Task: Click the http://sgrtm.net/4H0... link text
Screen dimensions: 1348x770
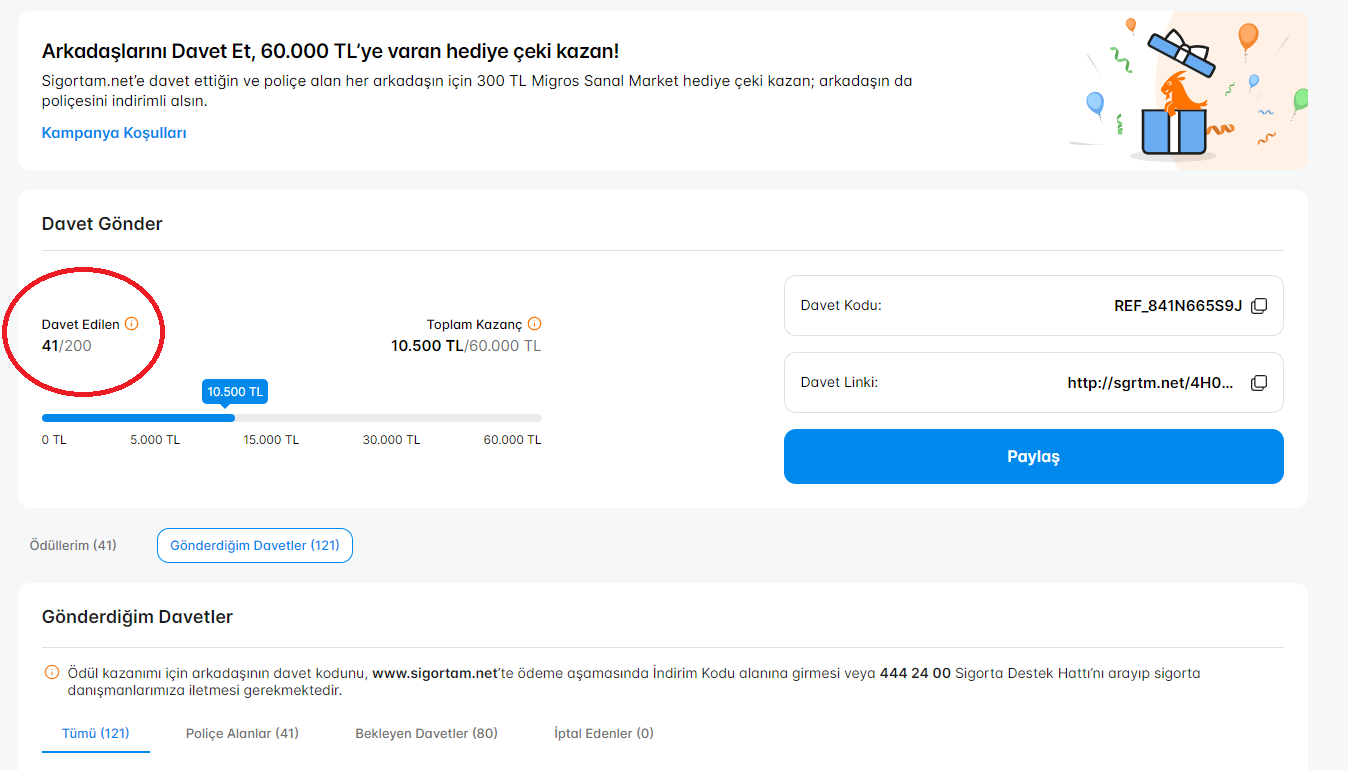Action: pyautogui.click(x=1150, y=383)
